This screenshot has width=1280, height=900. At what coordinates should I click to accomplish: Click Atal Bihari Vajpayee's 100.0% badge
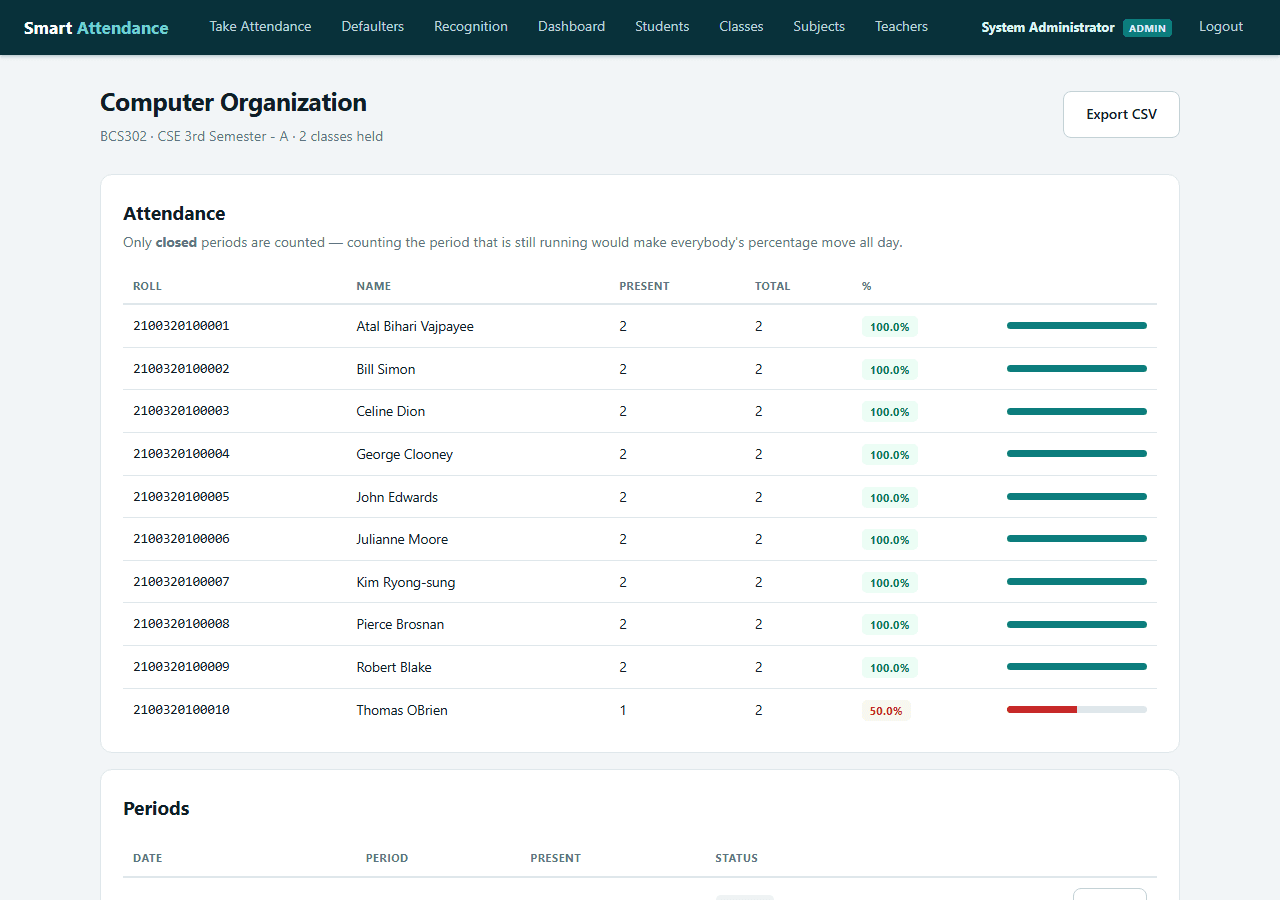[889, 327]
